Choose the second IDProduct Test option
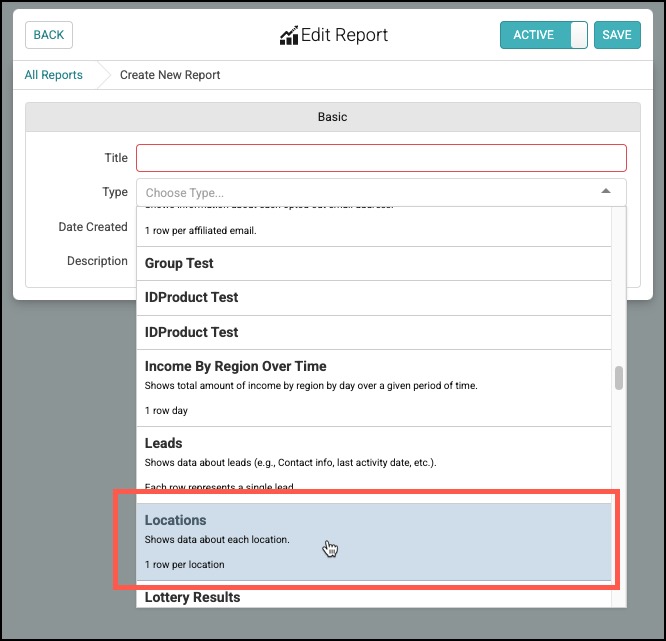This screenshot has width=666, height=641. pos(374,333)
